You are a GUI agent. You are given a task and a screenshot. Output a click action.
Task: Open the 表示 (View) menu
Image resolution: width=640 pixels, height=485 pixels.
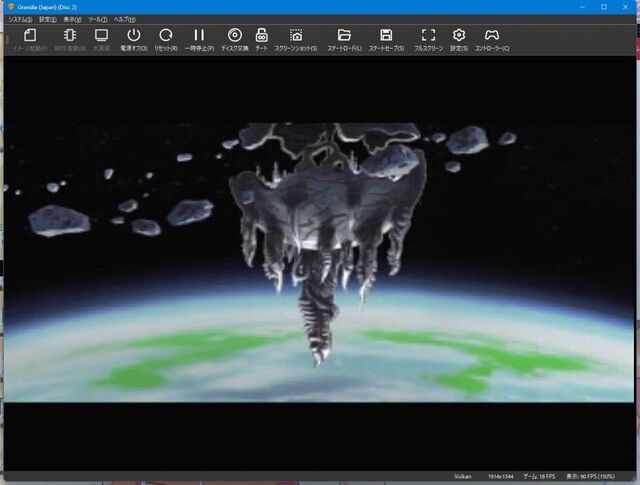pos(72,19)
